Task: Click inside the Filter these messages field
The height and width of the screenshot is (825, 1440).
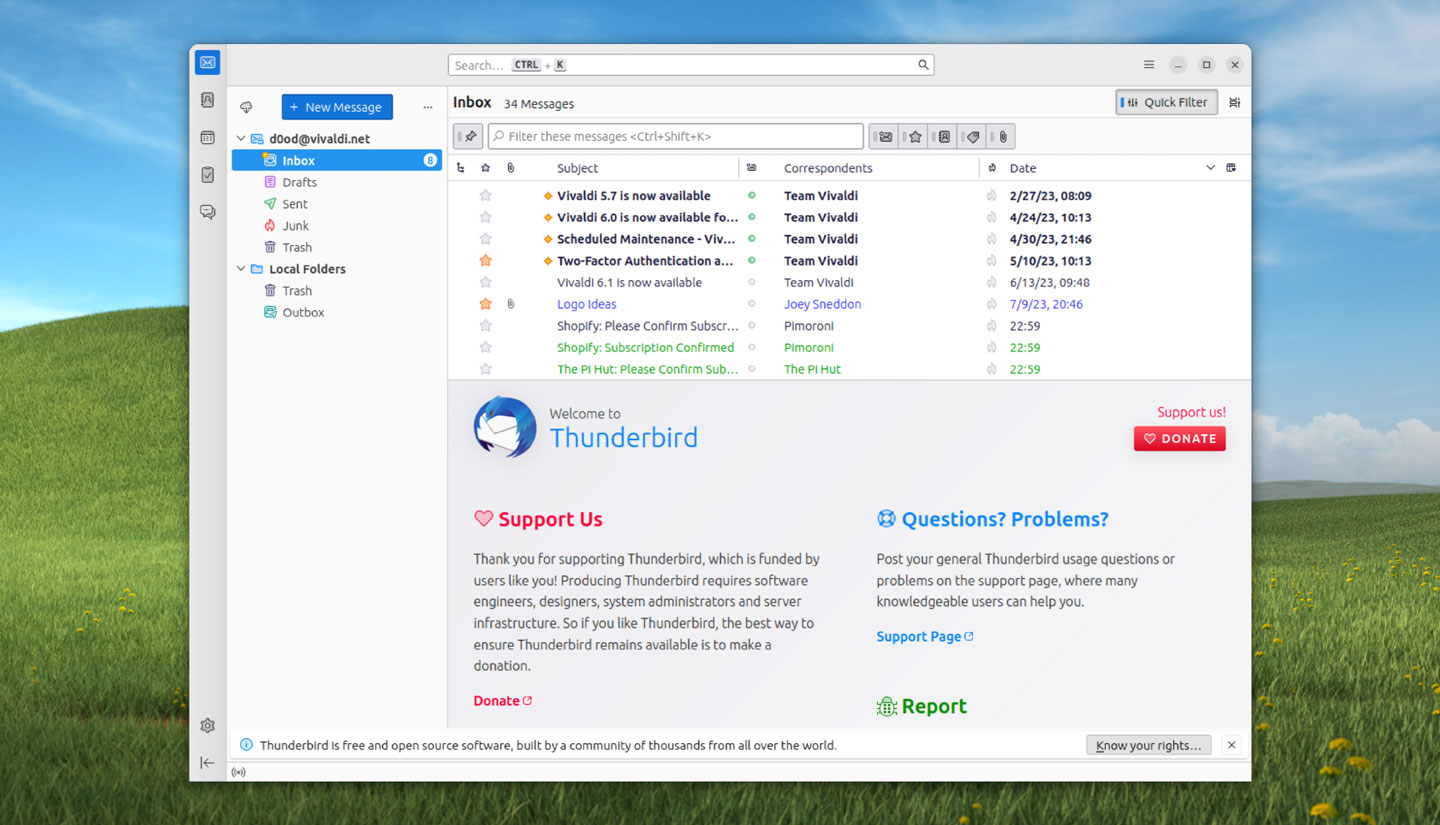Action: (675, 136)
